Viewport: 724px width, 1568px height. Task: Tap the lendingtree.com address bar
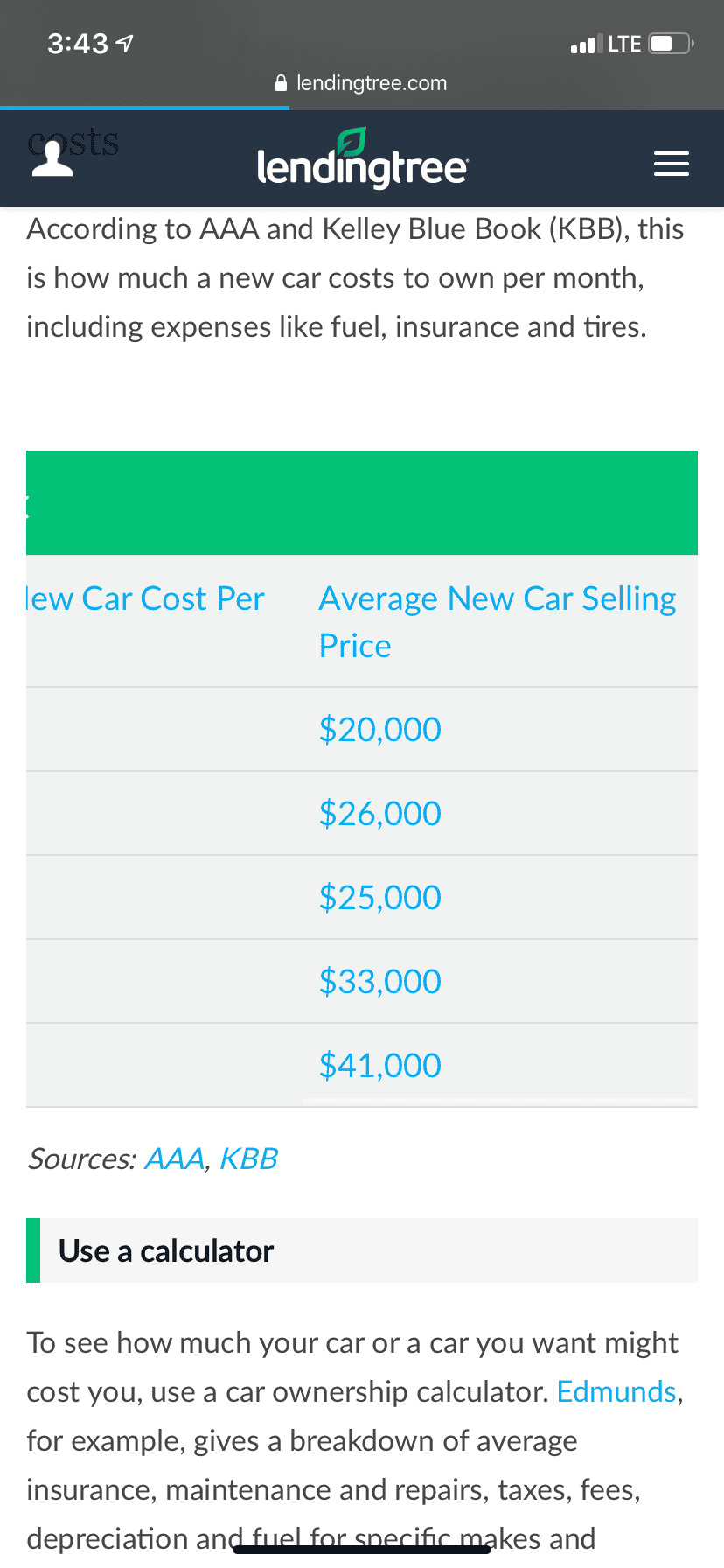pos(362,83)
